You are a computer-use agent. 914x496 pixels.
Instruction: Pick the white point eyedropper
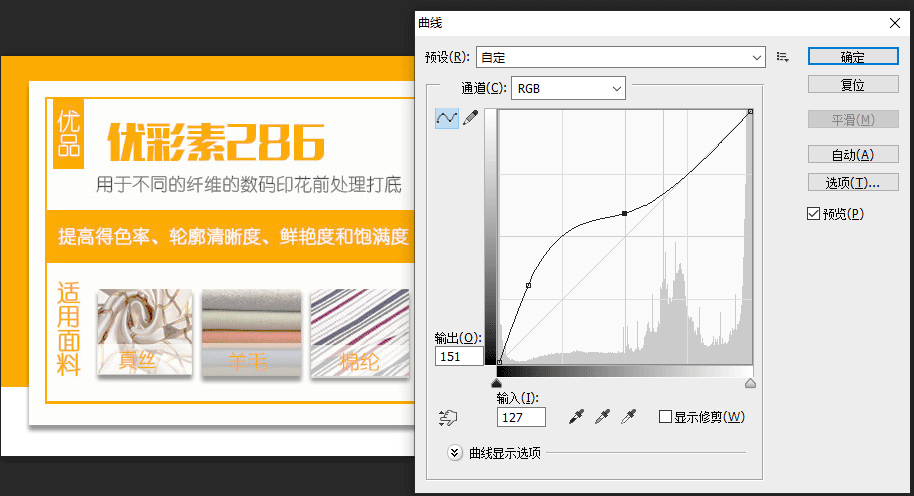click(629, 417)
